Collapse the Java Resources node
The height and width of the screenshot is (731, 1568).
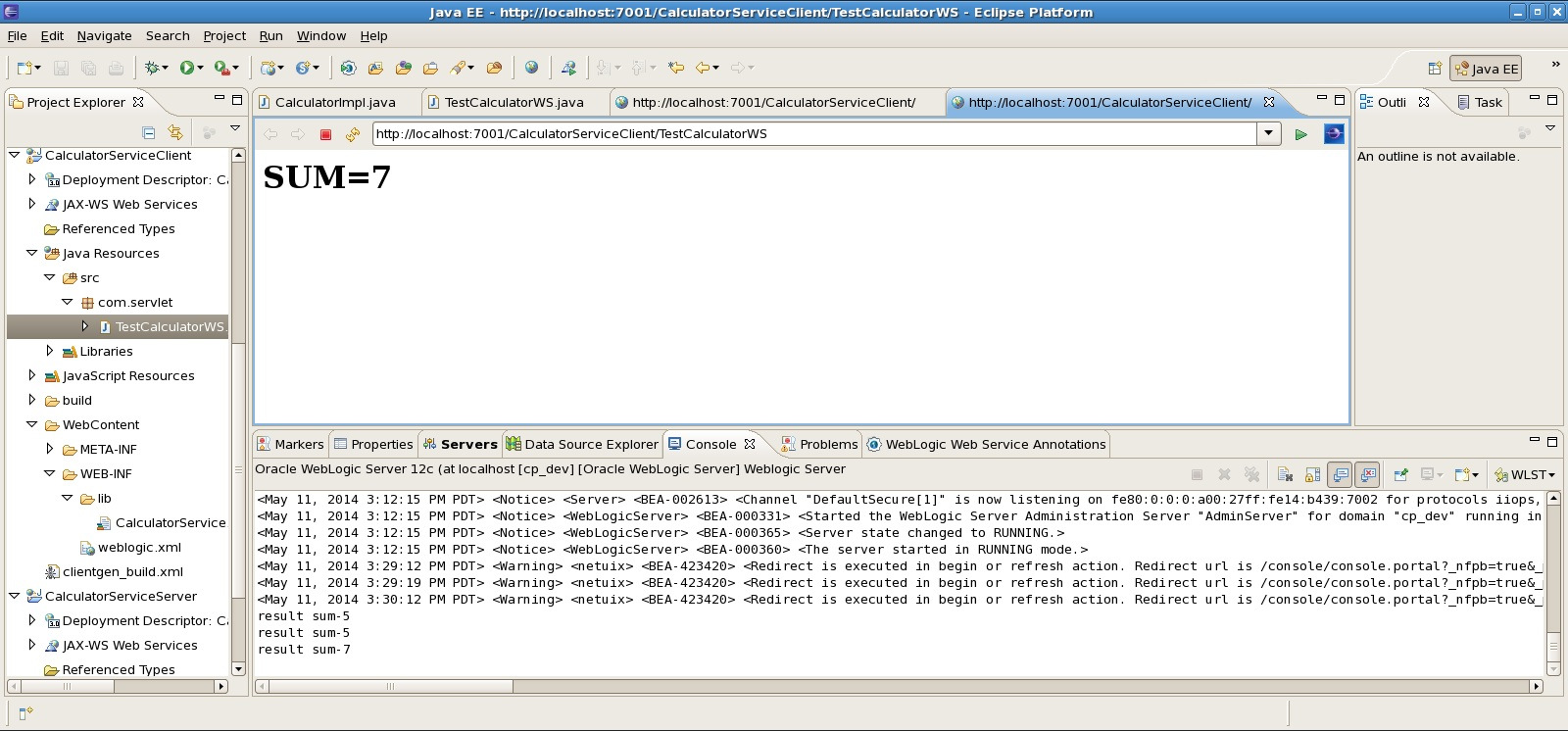coord(31,253)
